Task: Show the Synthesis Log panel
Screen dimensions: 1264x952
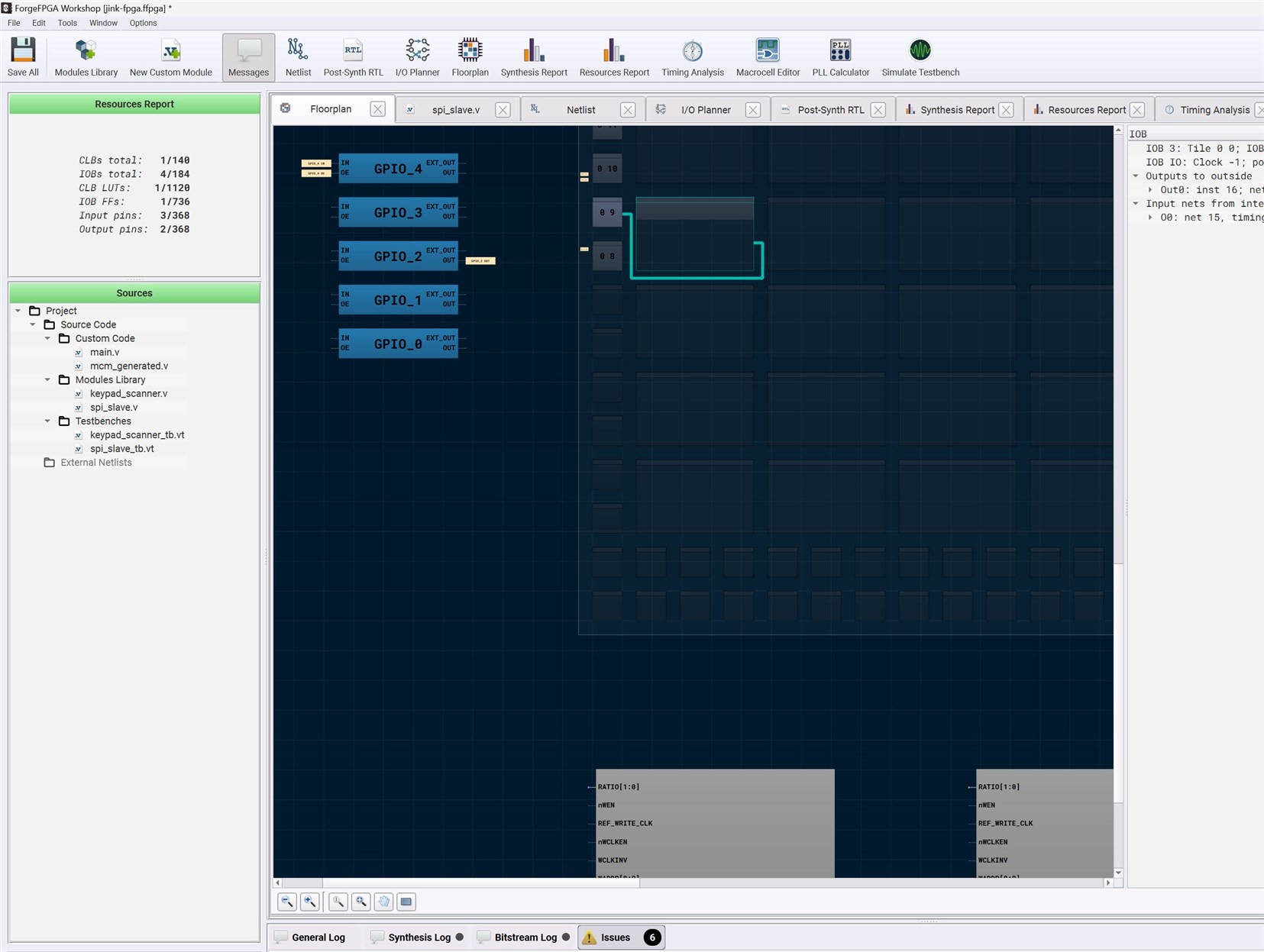Action: 417,937
